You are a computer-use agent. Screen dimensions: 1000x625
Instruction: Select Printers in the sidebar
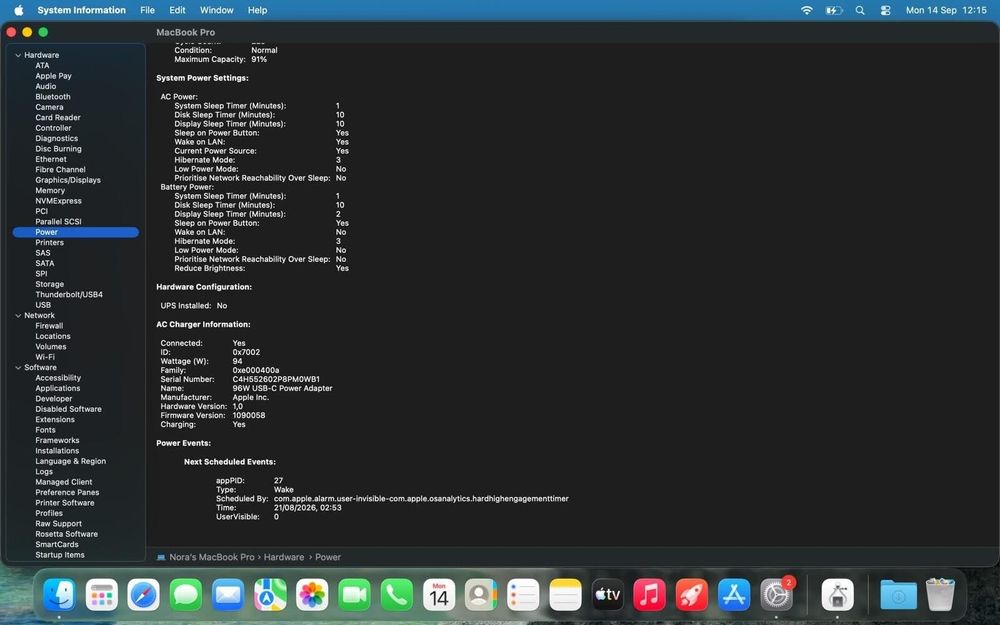coord(50,242)
